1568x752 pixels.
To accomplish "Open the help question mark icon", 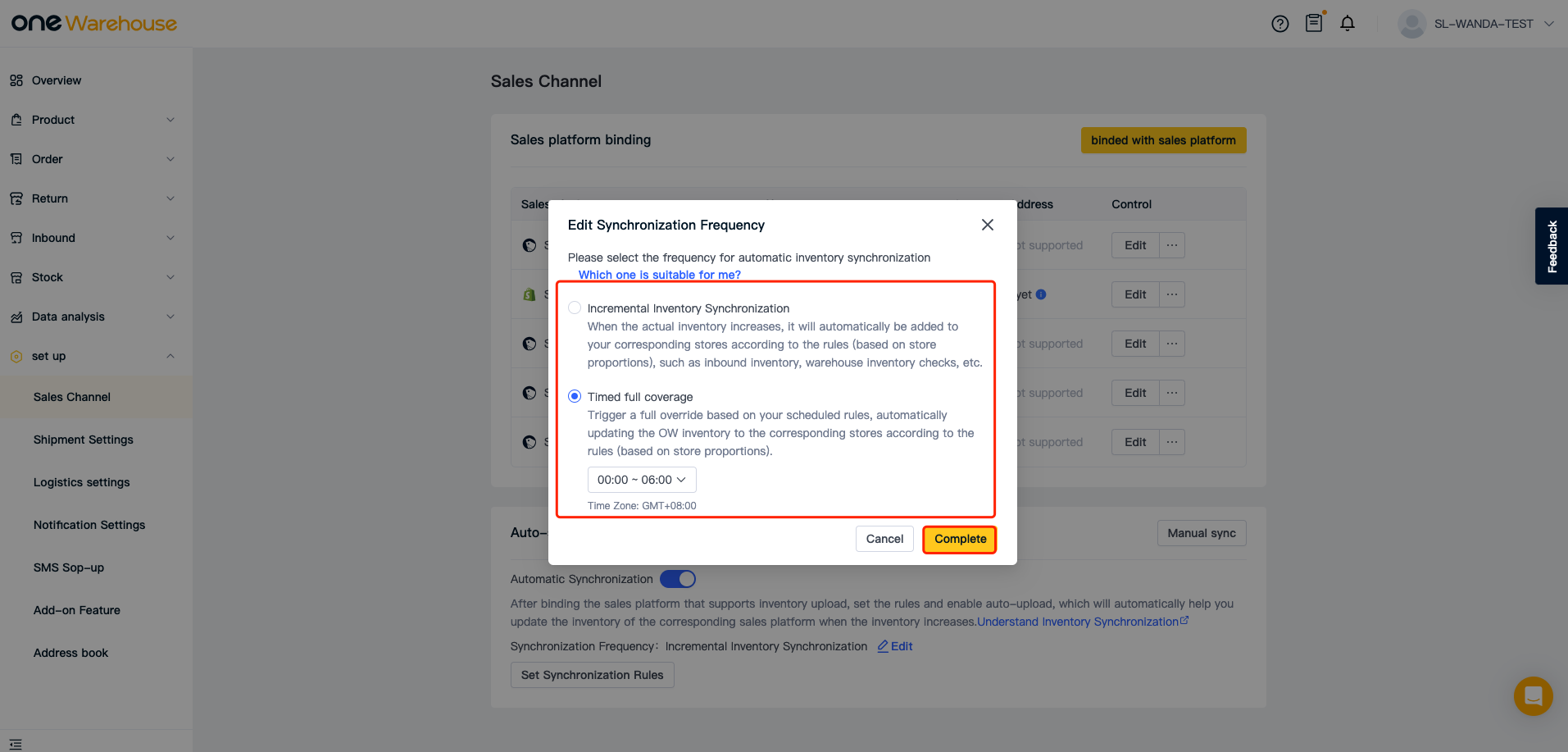I will pos(1279,24).
